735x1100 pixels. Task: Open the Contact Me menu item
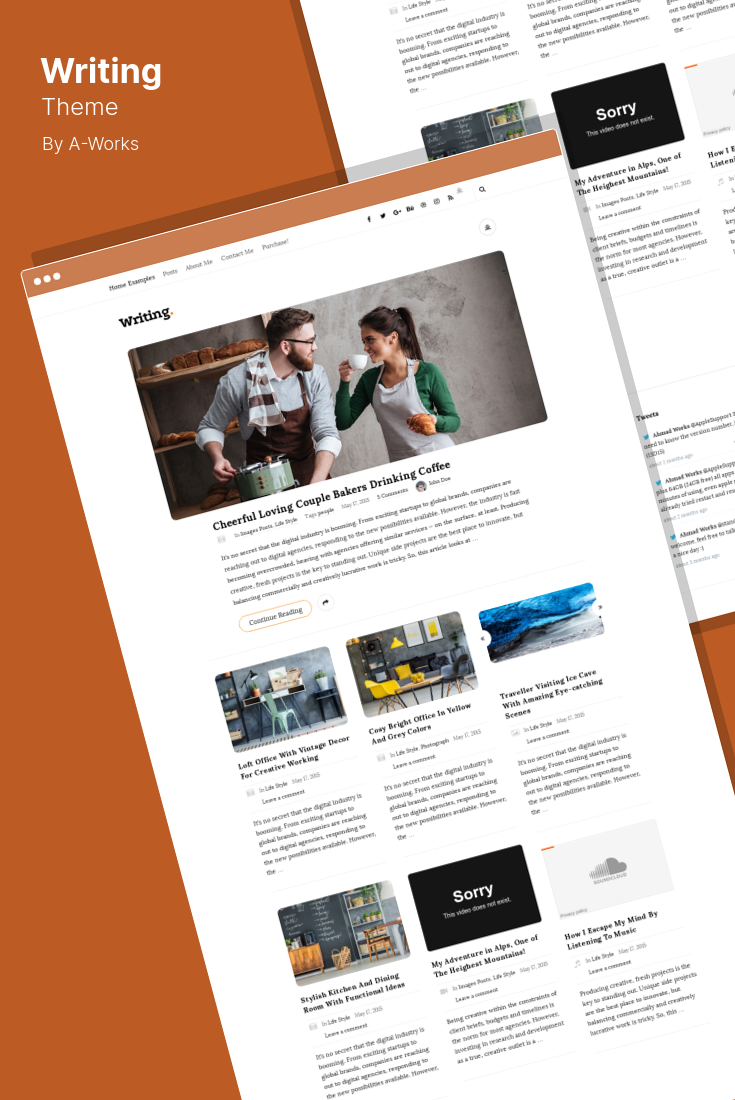click(237, 255)
